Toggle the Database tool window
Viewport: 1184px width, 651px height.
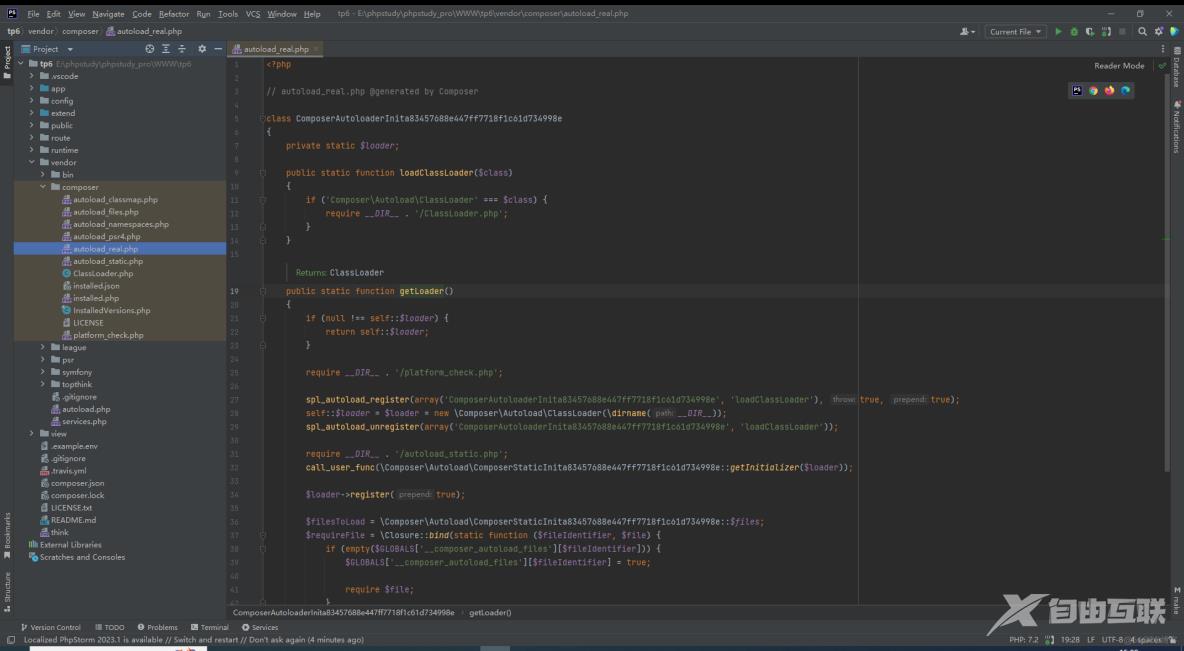[1177, 72]
